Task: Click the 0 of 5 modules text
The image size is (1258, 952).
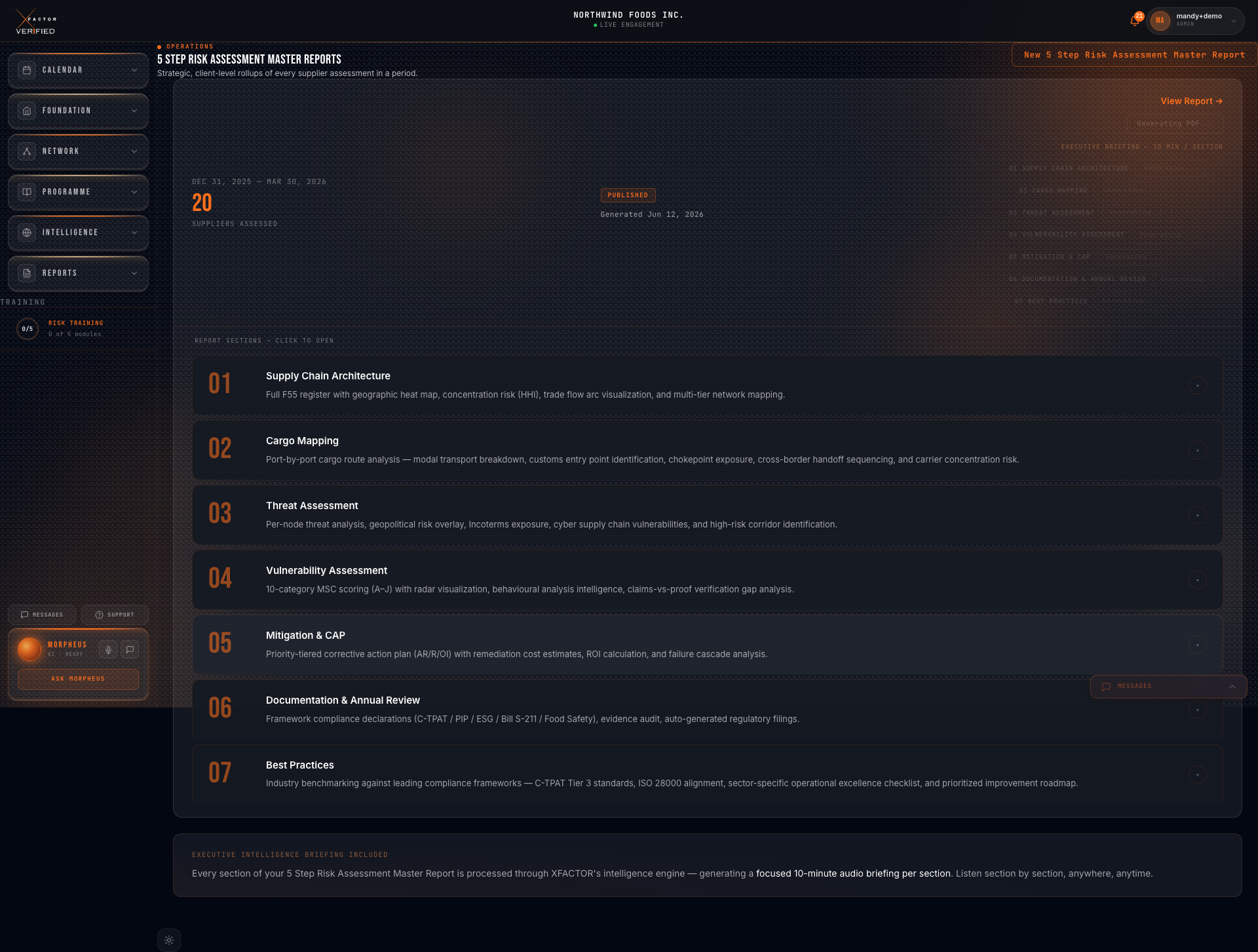Action: click(75, 334)
